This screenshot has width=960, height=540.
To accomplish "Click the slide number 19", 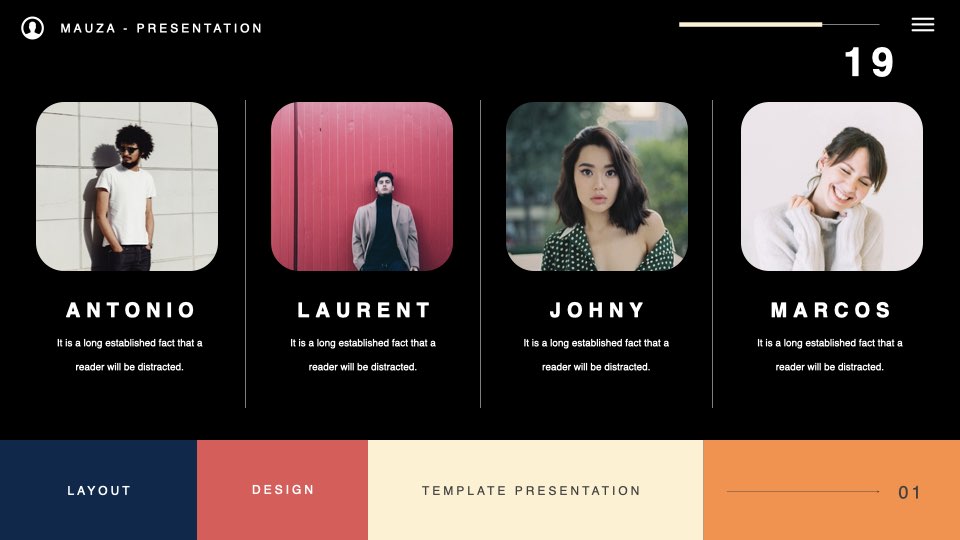I will (869, 62).
